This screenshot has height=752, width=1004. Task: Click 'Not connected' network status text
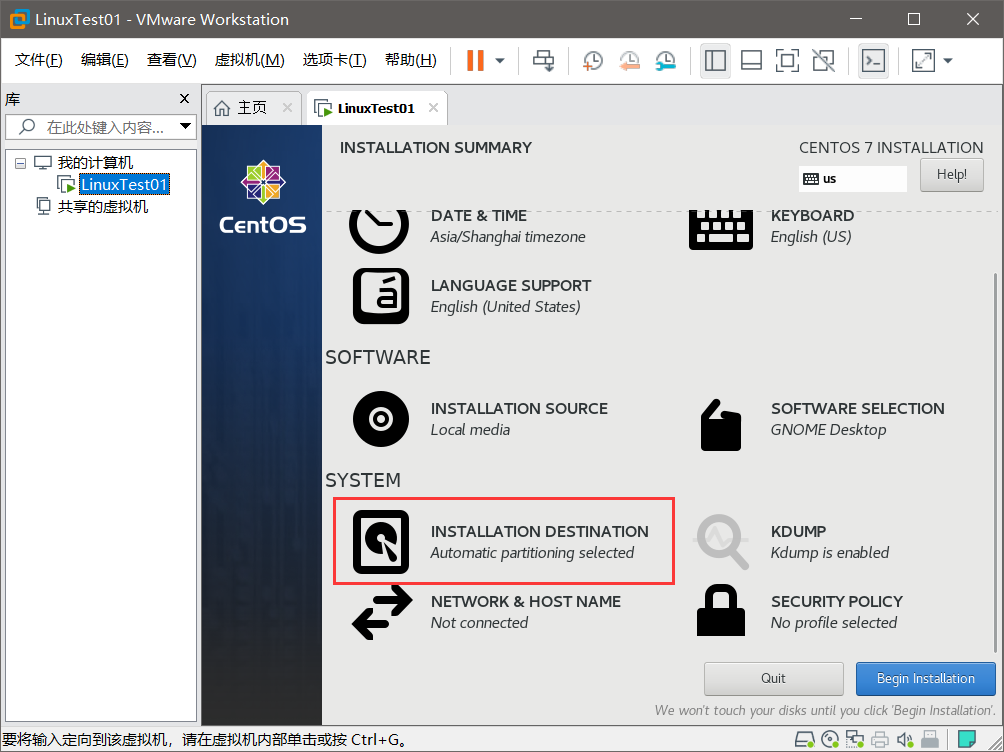(479, 623)
